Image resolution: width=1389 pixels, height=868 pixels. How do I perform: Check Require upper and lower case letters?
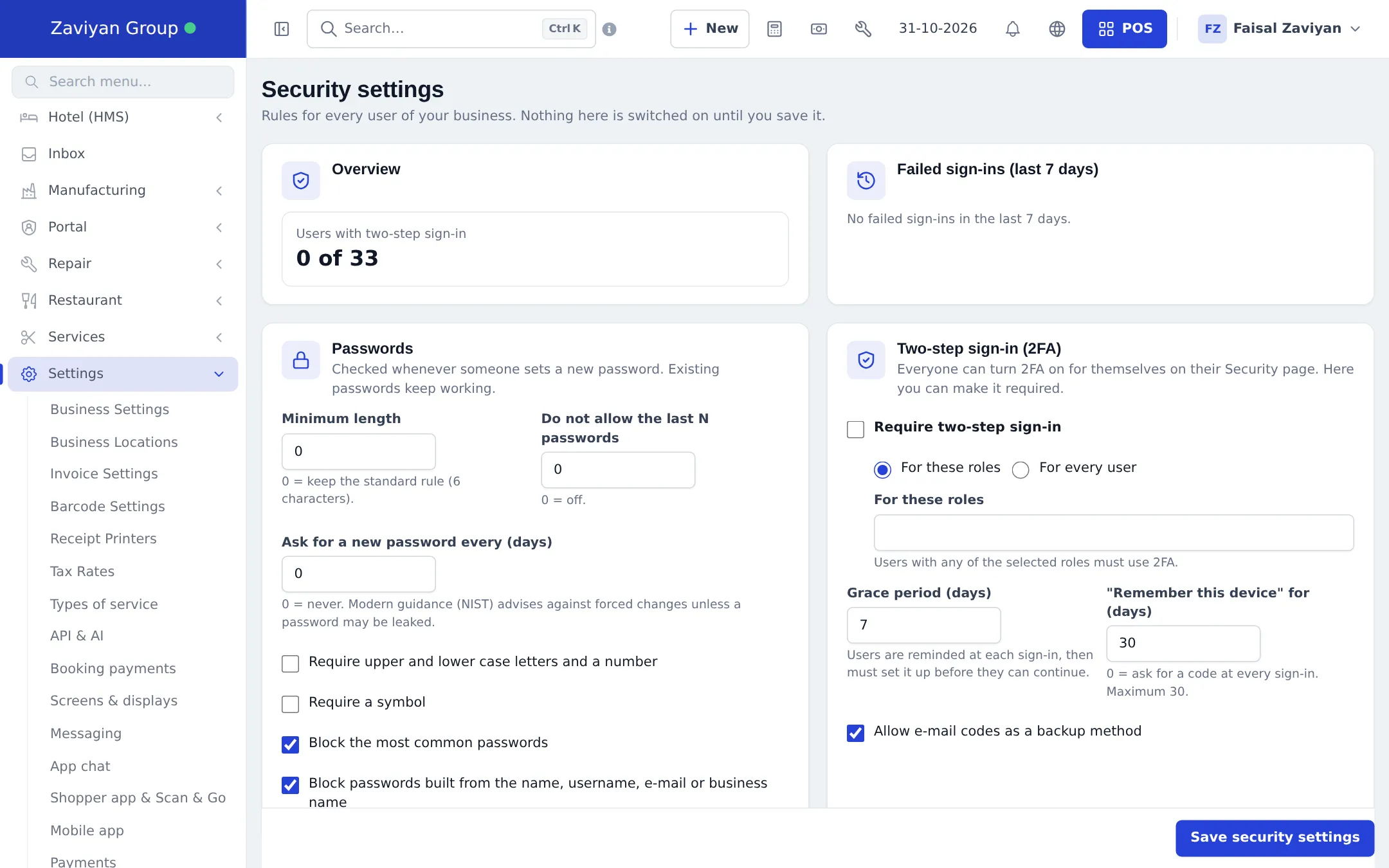pyautogui.click(x=291, y=664)
